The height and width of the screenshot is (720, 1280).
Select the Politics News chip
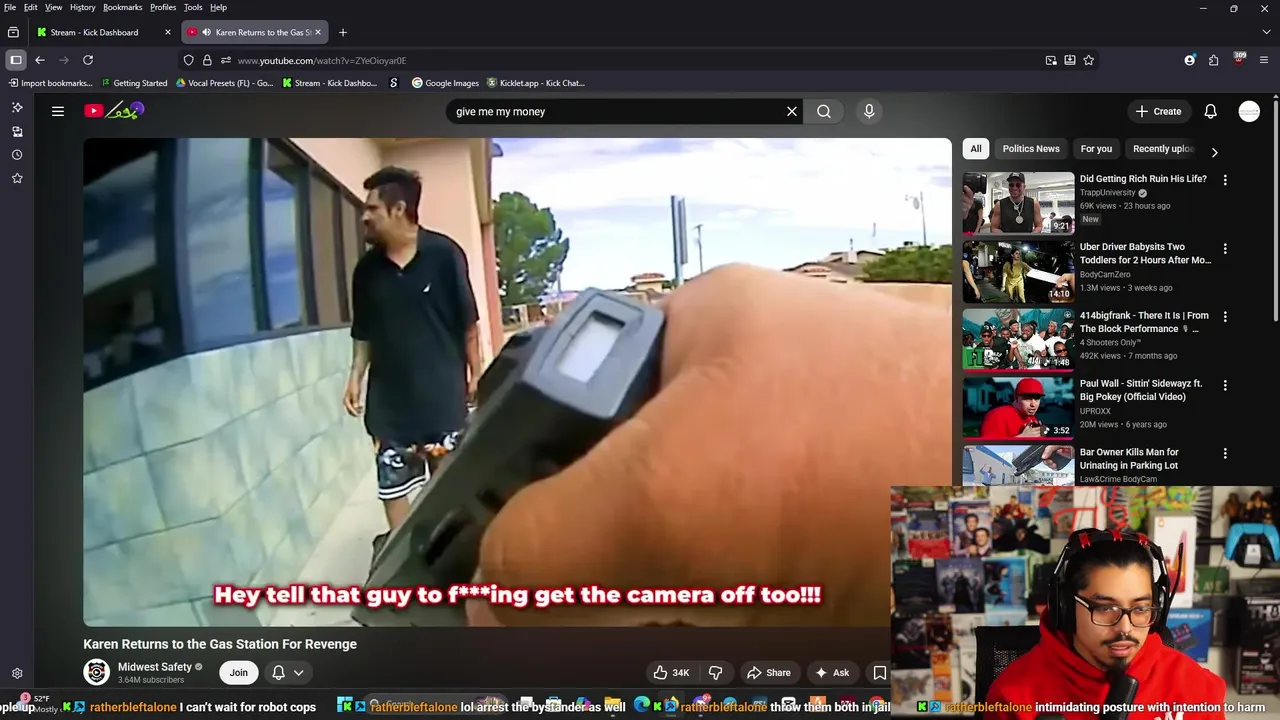click(1031, 149)
